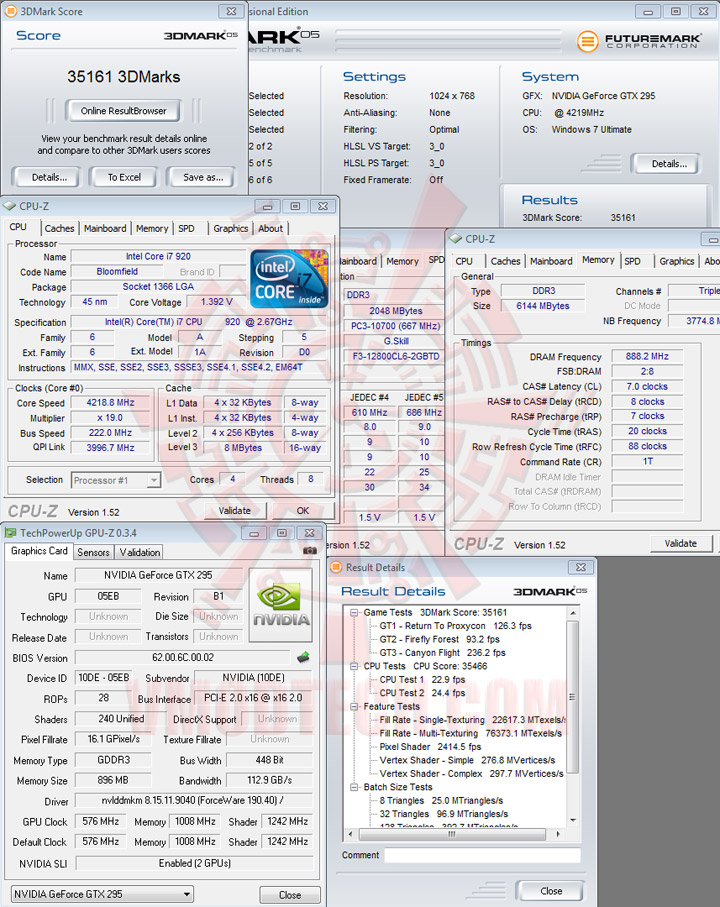Close the 3DMark Score window

pyautogui.click(x=231, y=11)
